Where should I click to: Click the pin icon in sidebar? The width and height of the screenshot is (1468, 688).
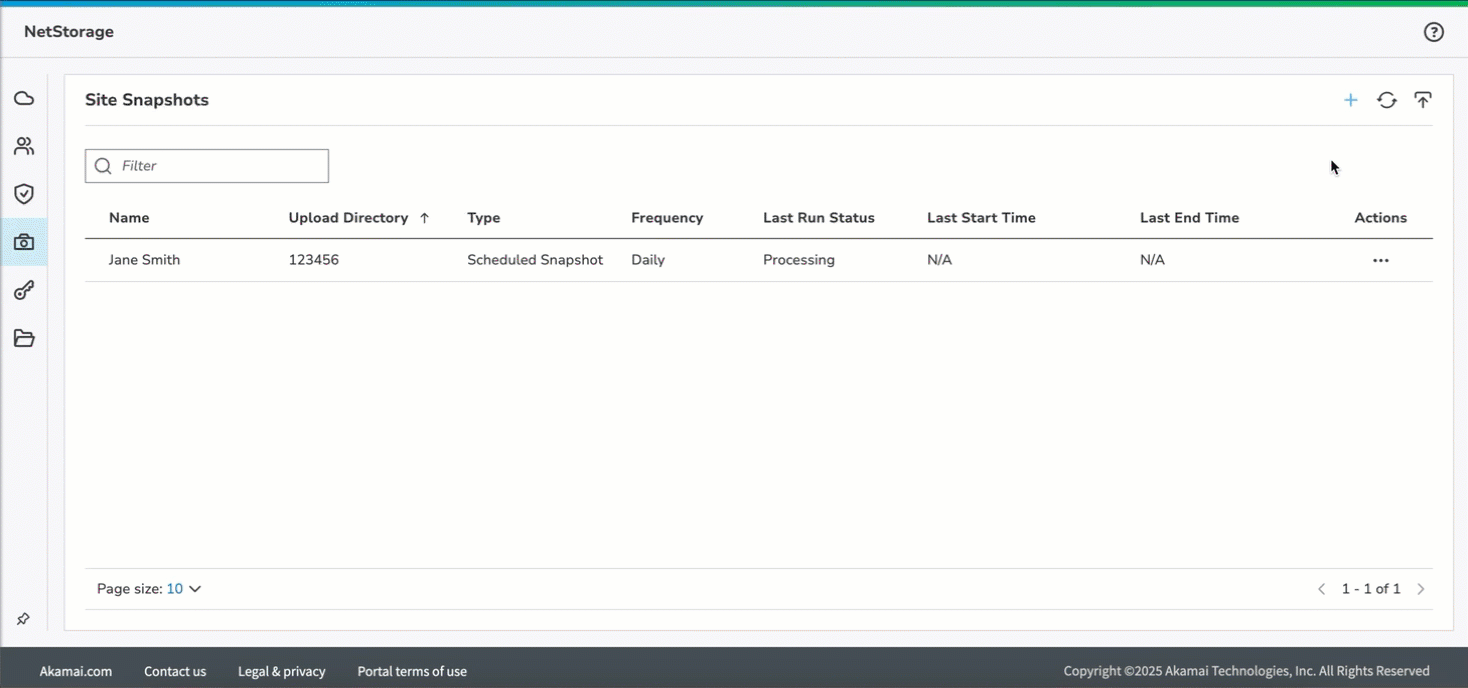[x=23, y=619]
